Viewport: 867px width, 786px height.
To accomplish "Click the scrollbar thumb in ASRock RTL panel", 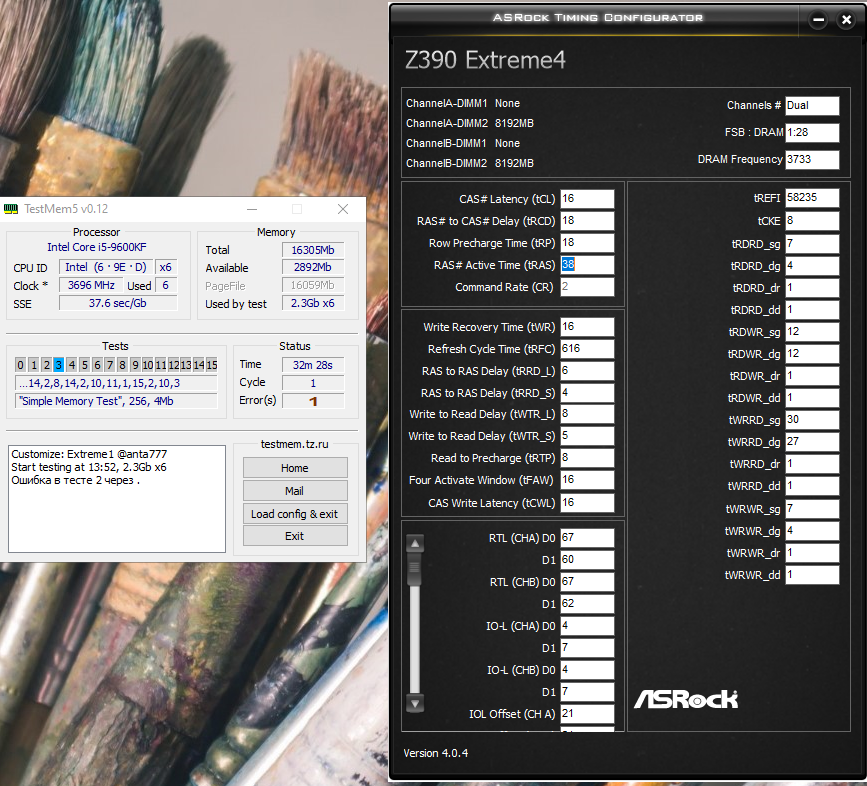I will pyautogui.click(x=415, y=569).
